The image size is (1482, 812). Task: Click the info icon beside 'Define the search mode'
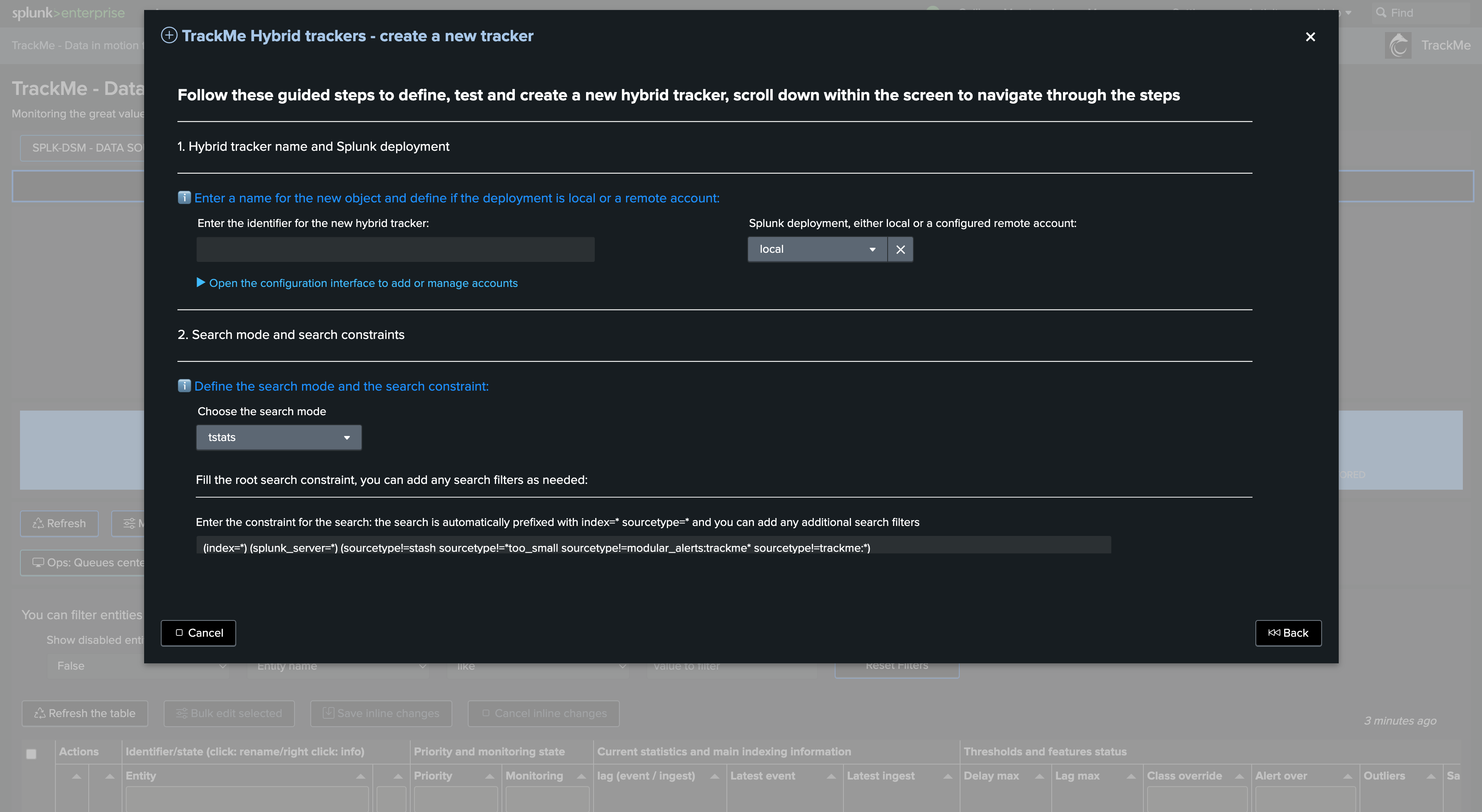tap(184, 386)
